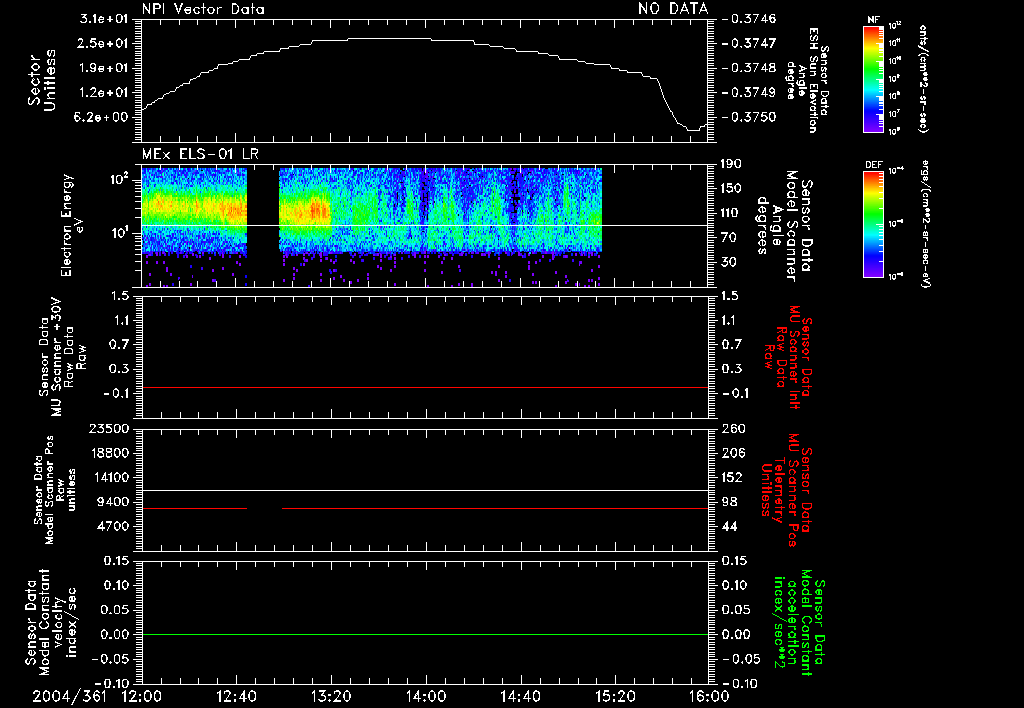Click the 6.2e+00 sector axis value
The image size is (1024, 708).
tap(103, 117)
